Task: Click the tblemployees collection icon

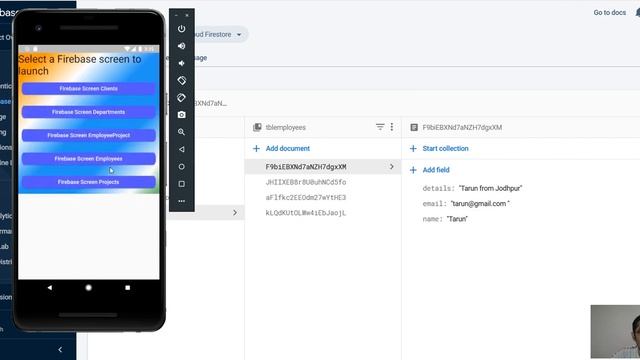Action: point(257,127)
